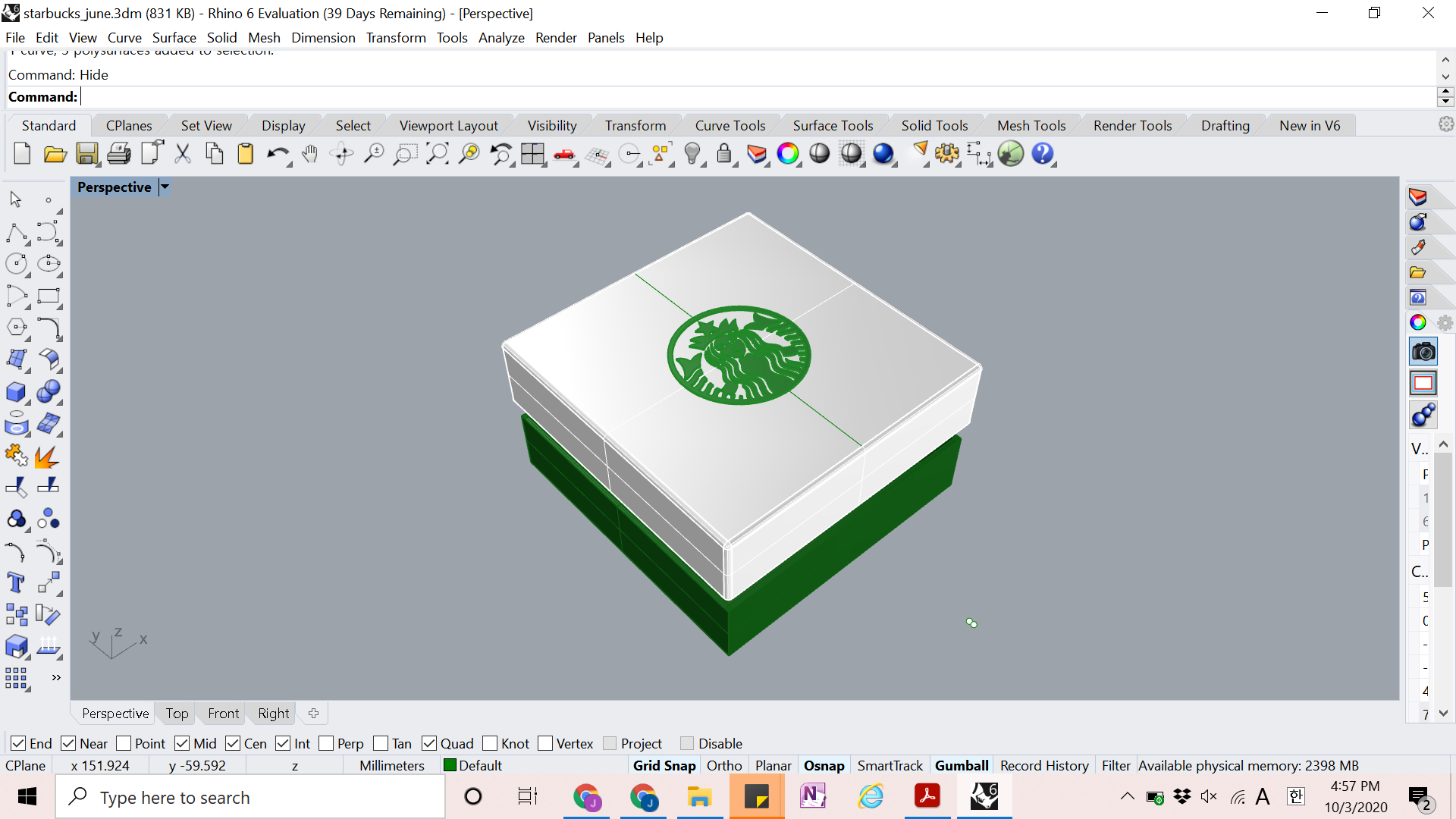Select the Text object tool
The height and width of the screenshot is (819, 1456).
[x=16, y=582]
